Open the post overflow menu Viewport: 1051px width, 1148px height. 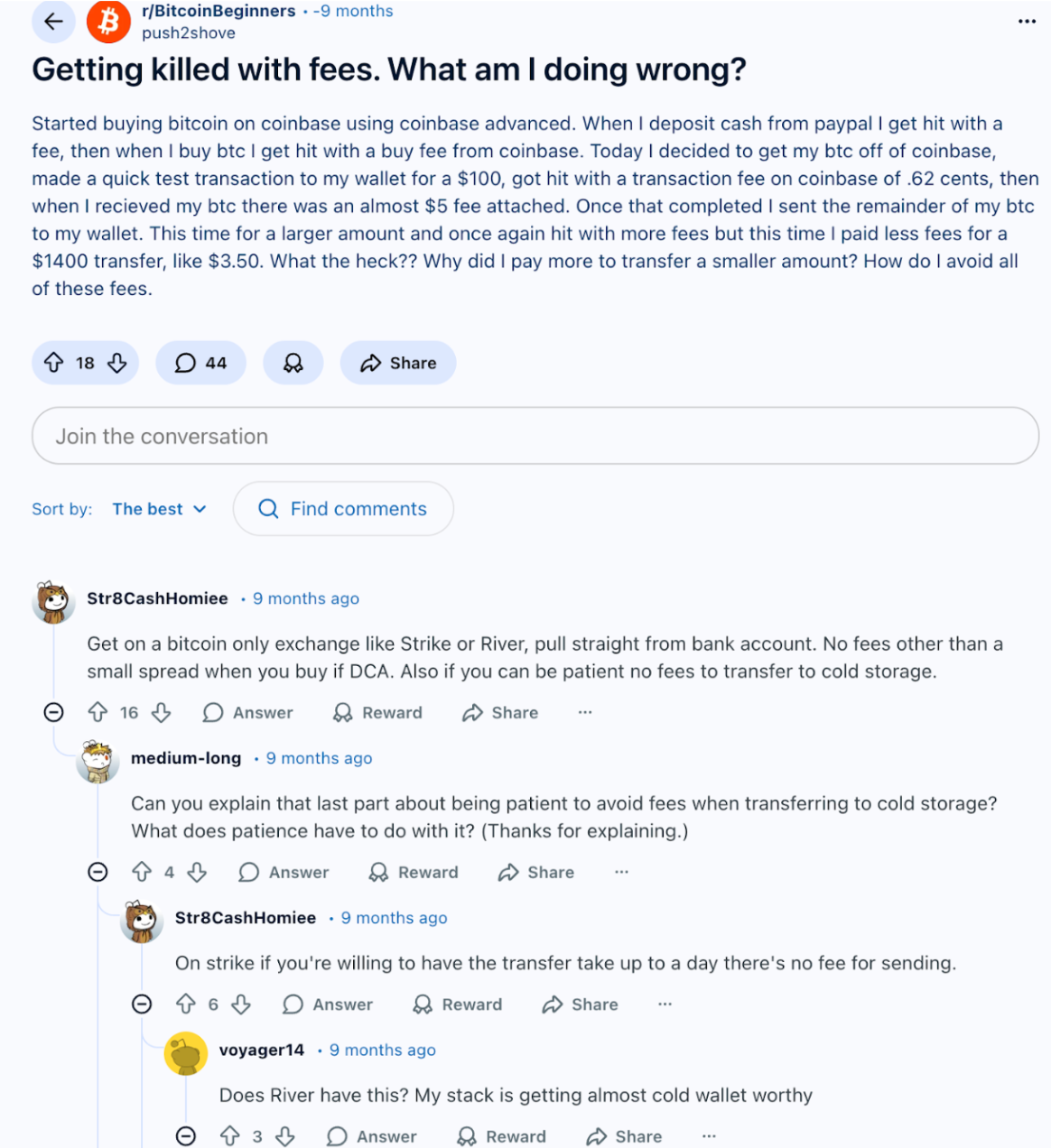coord(1026,21)
